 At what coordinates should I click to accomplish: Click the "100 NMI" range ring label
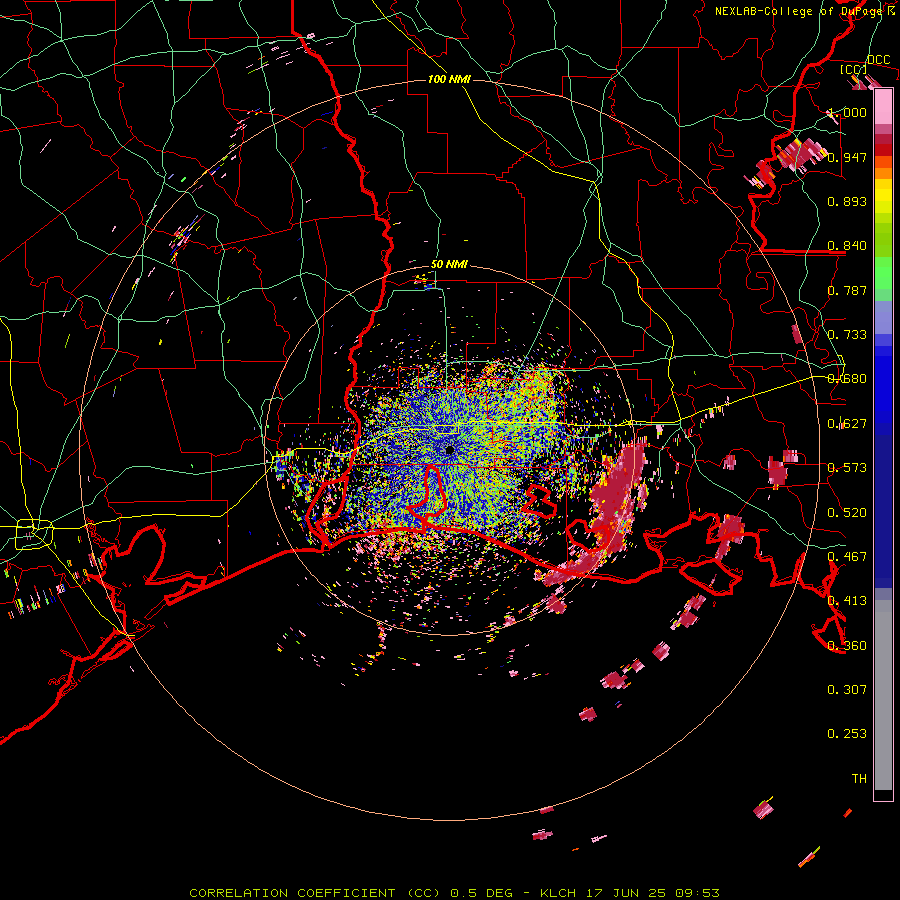pos(449,79)
